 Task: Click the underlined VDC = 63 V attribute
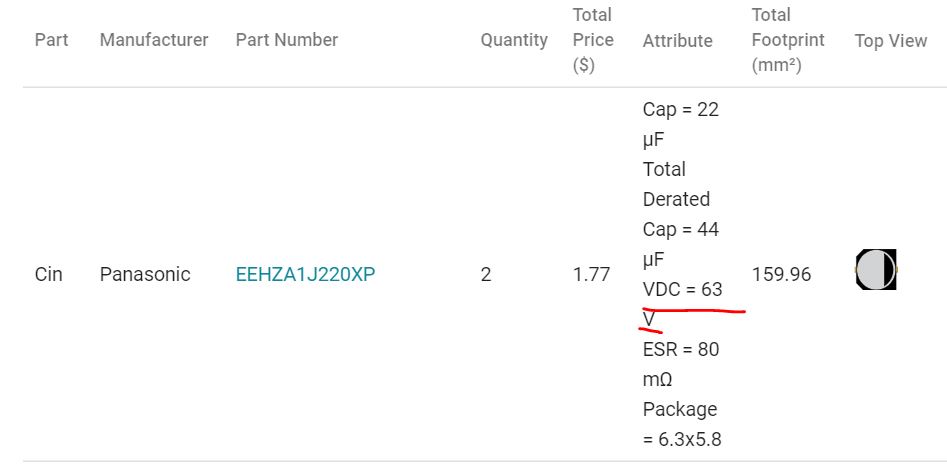[682, 290]
